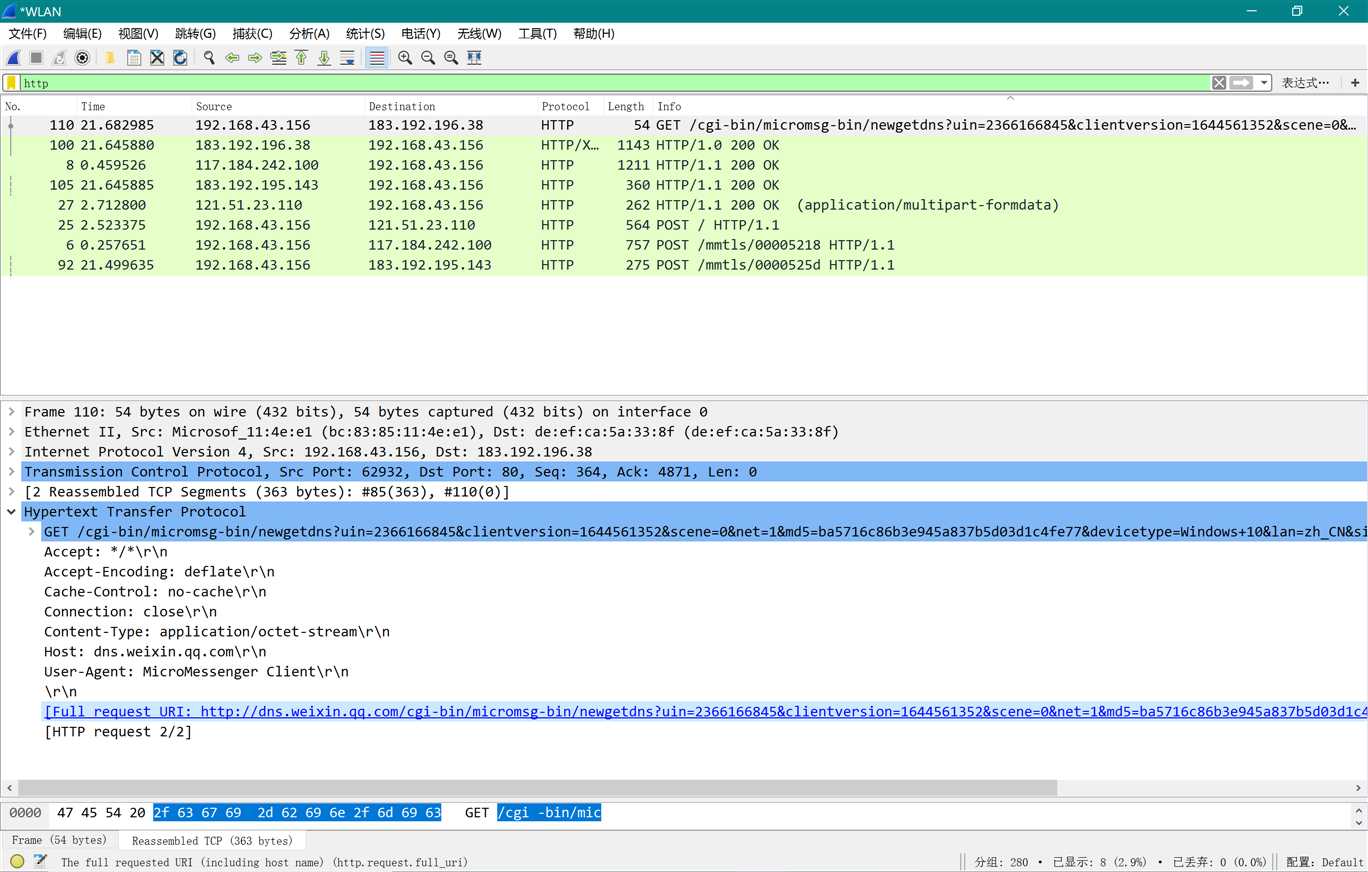
Task: Select the Host: dns.weixin.qq.com line
Action: pos(155,652)
